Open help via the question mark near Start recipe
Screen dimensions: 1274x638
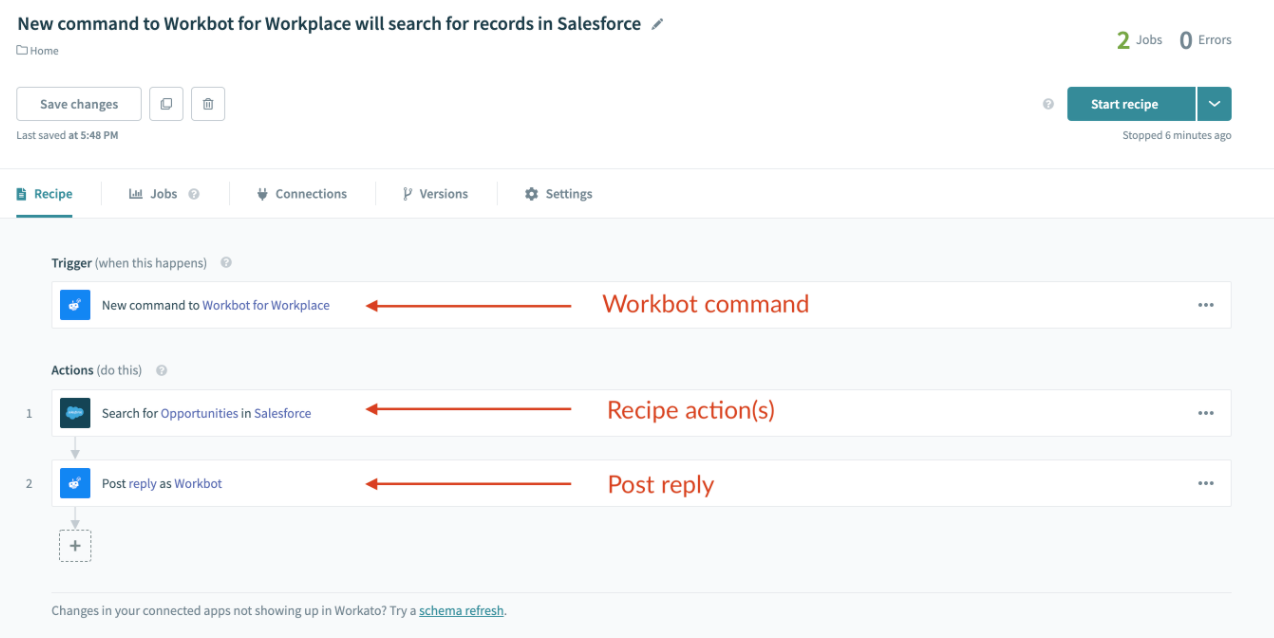click(1048, 103)
